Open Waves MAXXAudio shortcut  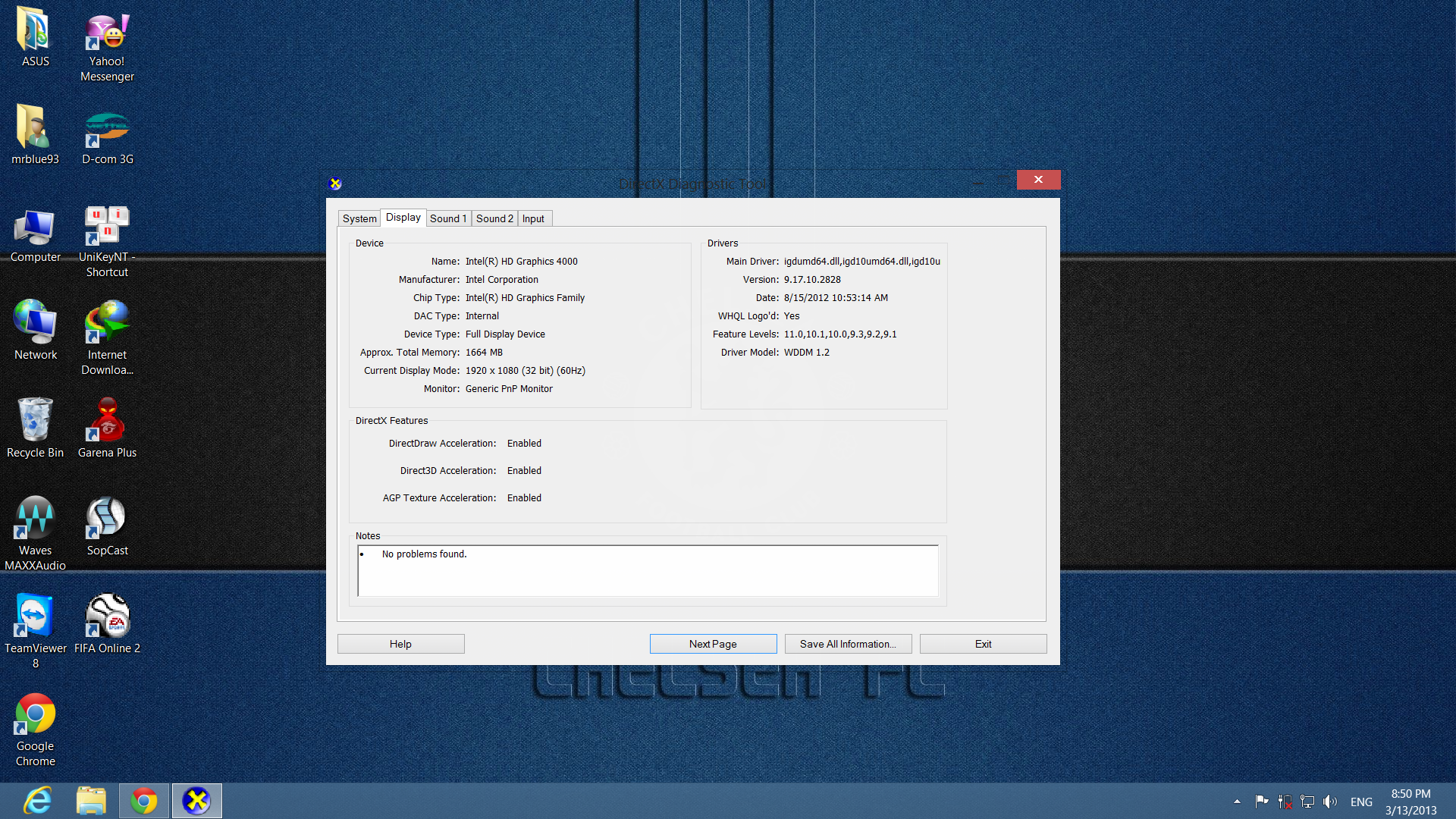point(35,533)
